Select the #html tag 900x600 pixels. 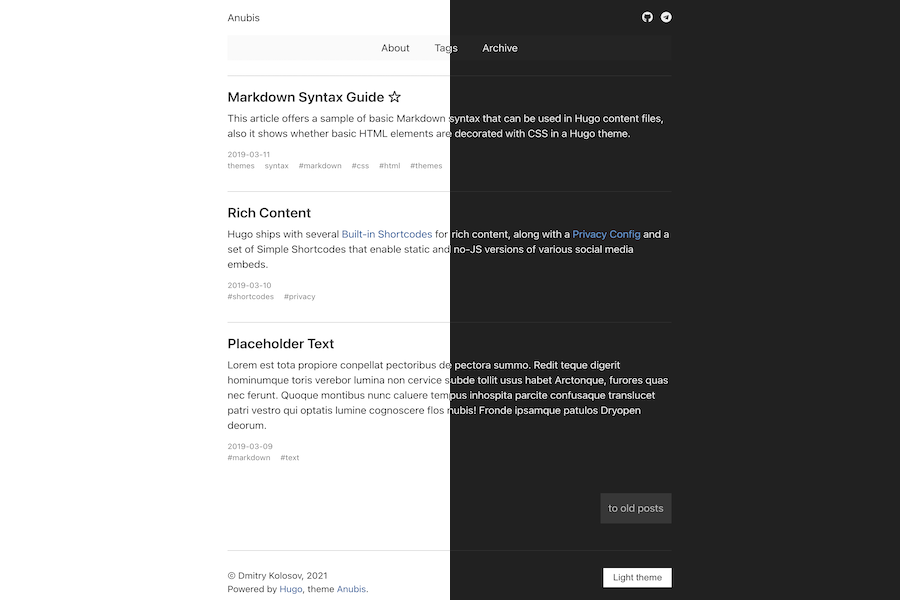389,166
